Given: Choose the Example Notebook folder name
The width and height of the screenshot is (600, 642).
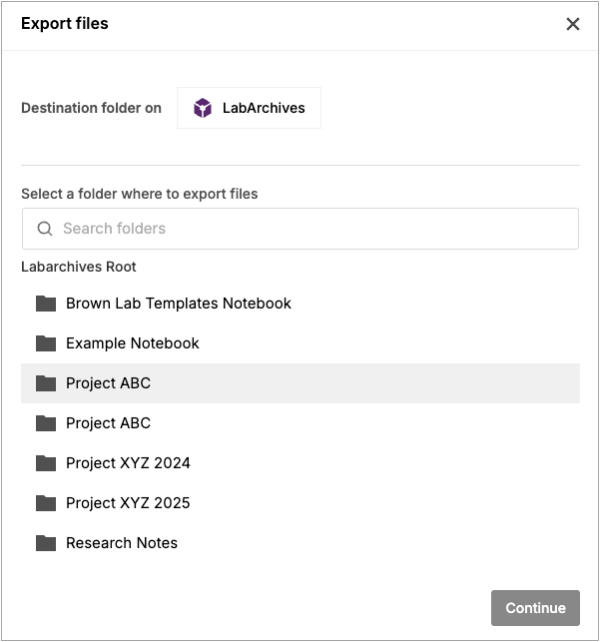Looking at the screenshot, I should [132, 343].
